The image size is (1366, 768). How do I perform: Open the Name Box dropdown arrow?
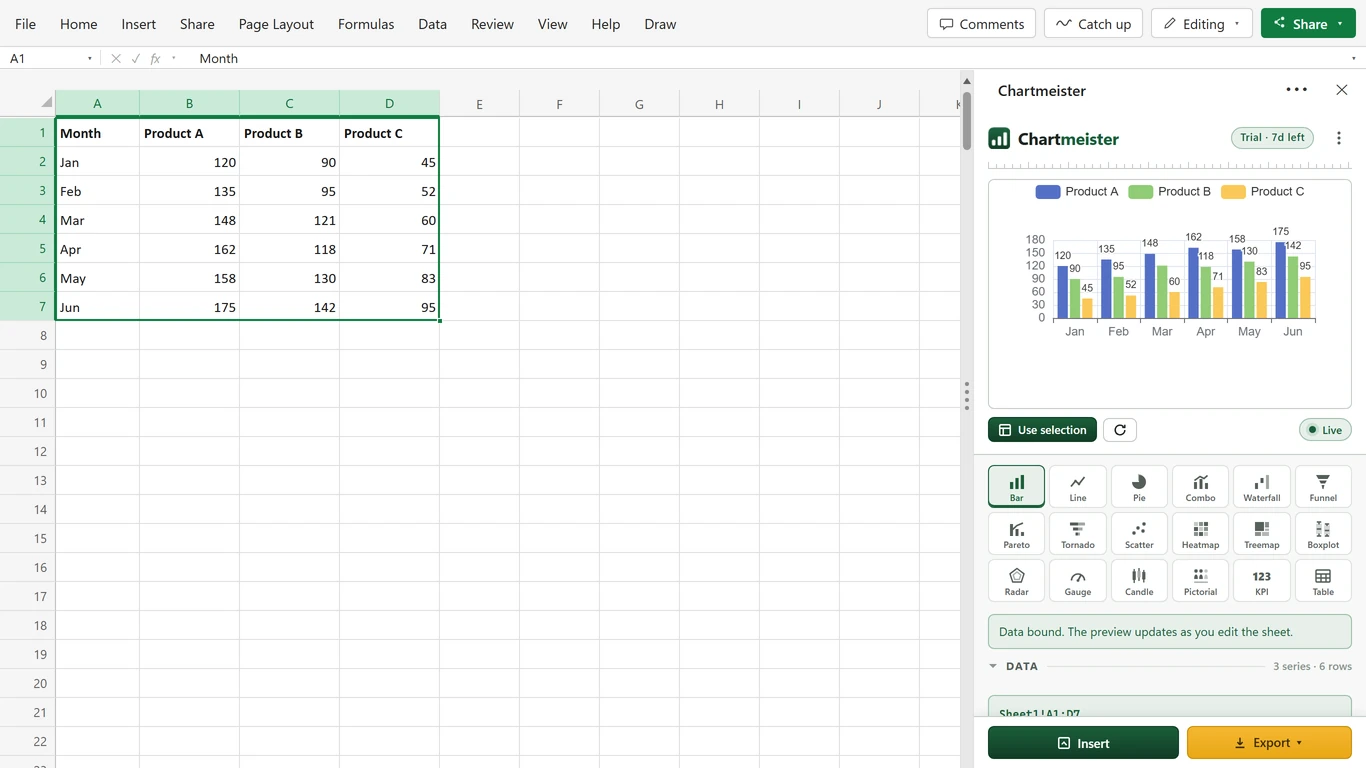(90, 59)
